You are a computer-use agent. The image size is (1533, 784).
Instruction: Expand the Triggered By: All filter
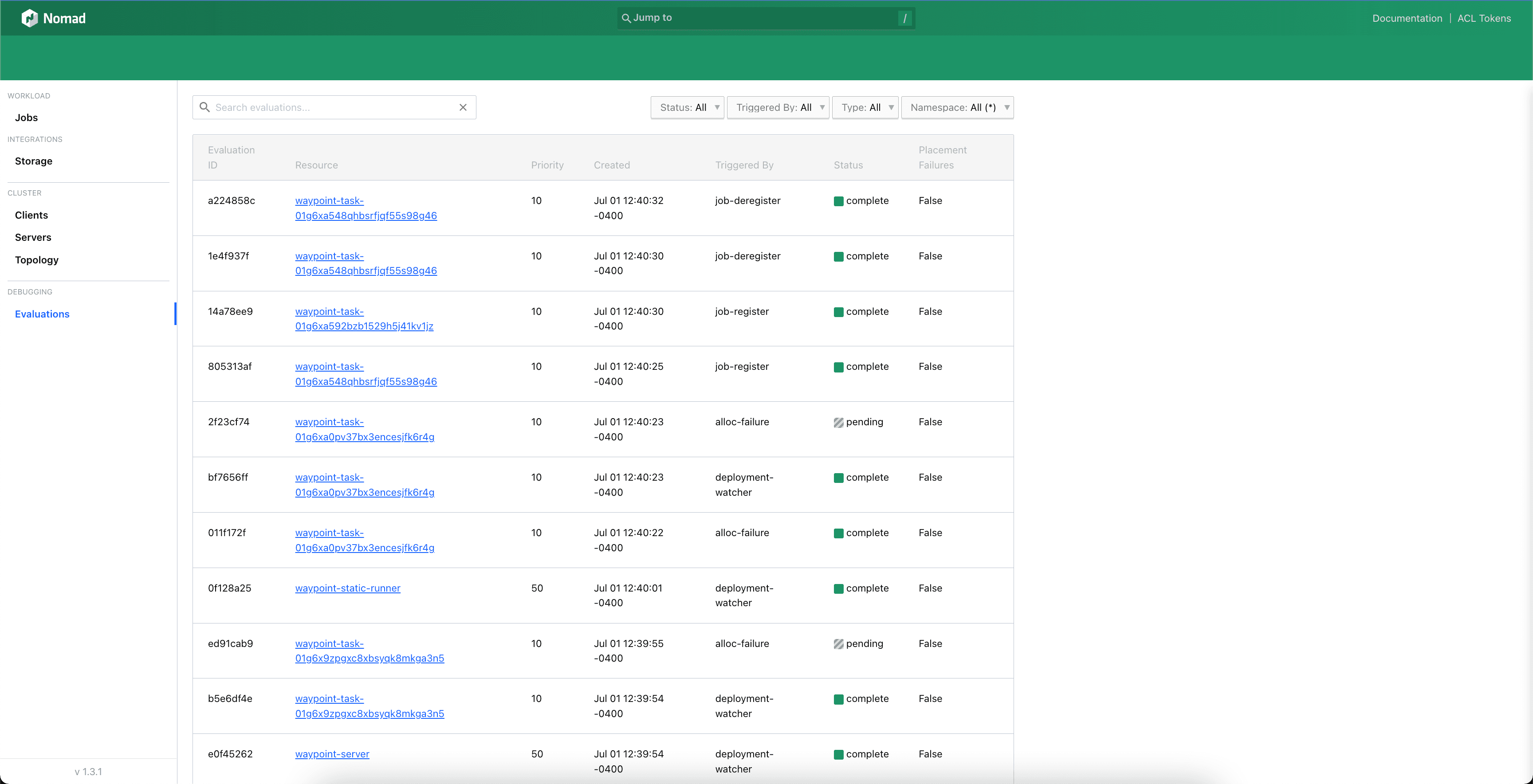point(778,107)
